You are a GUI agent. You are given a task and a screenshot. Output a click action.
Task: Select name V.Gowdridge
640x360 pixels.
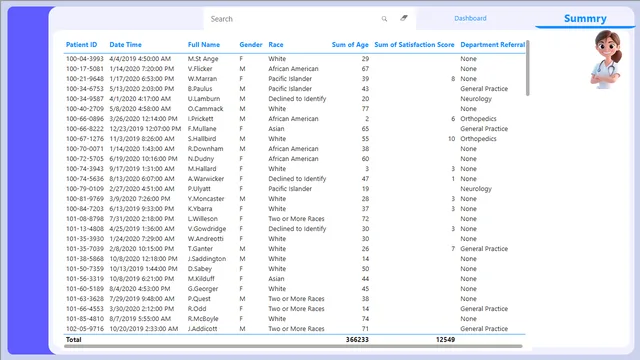[x=207, y=229]
